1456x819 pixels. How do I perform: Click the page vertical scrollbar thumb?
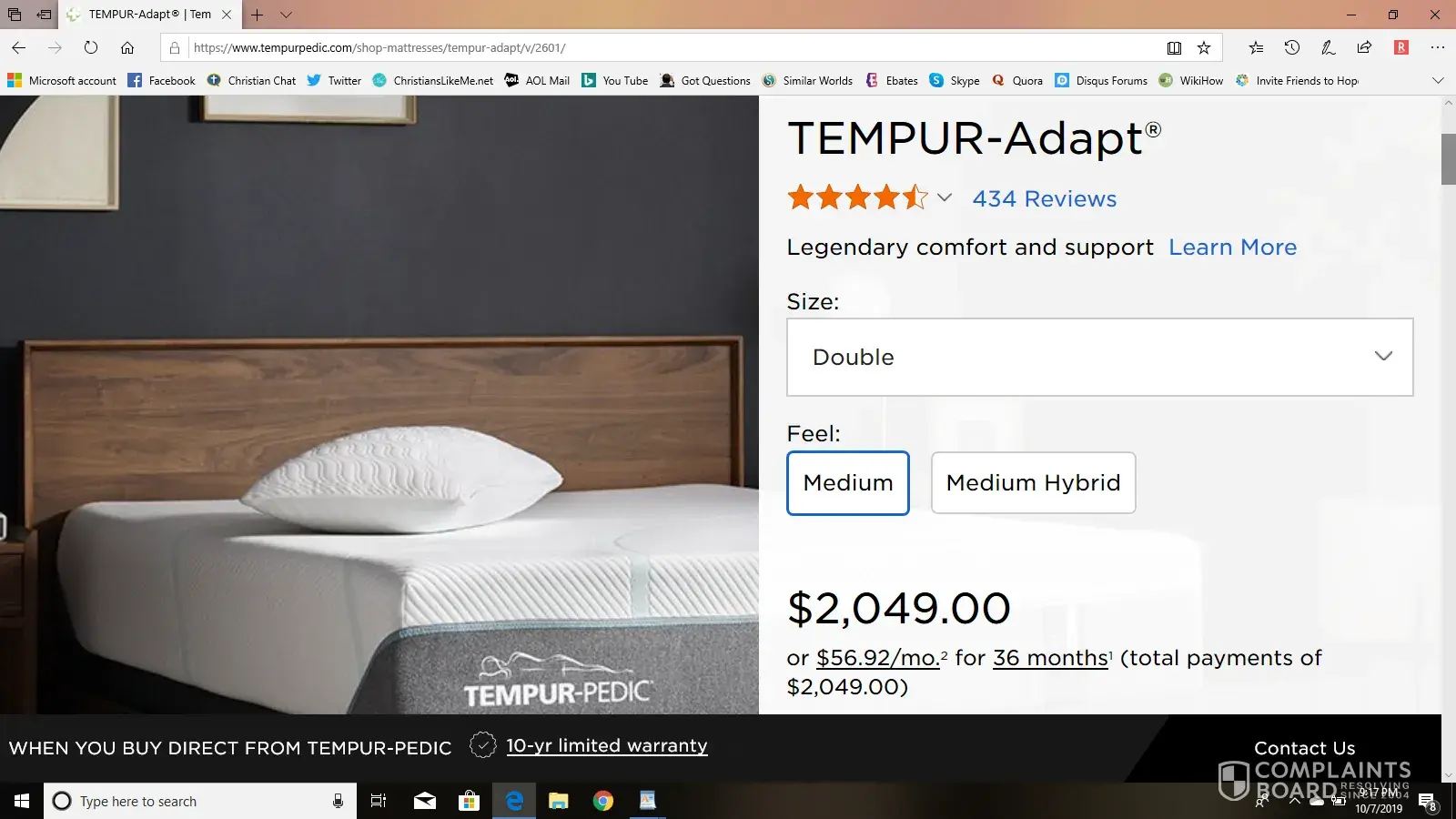(x=1449, y=159)
